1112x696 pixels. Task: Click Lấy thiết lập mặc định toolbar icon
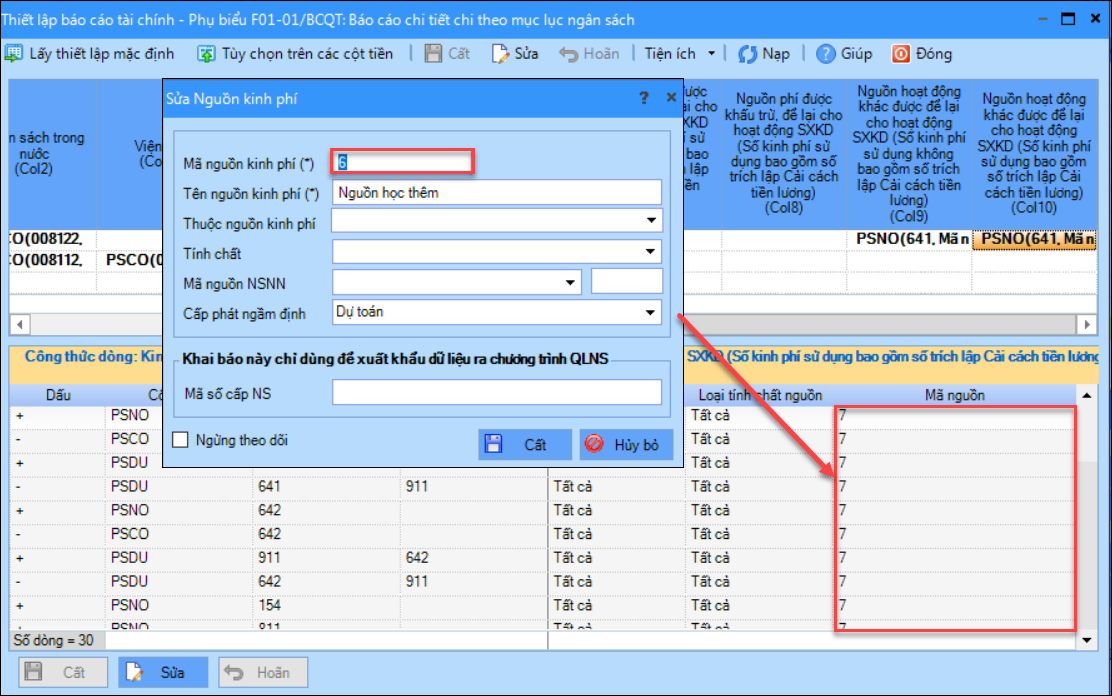(x=14, y=54)
